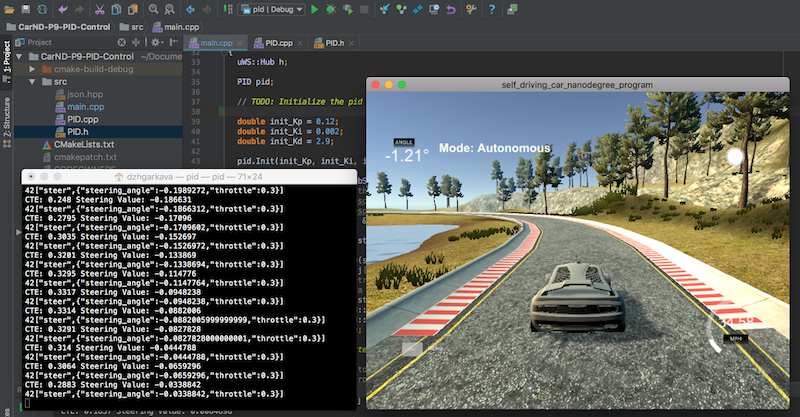Click the Build binary-arrow icon
This screenshot has width=800, height=417.
pyautogui.click(x=228, y=9)
